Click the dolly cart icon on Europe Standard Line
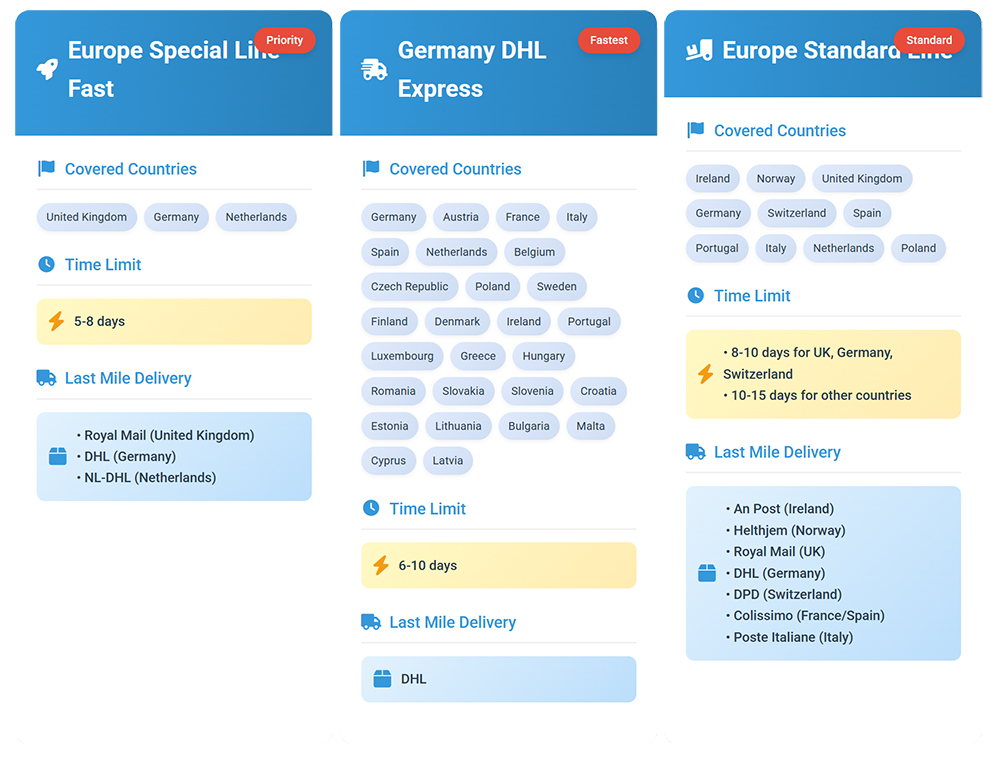The image size is (1000, 758). [699, 50]
